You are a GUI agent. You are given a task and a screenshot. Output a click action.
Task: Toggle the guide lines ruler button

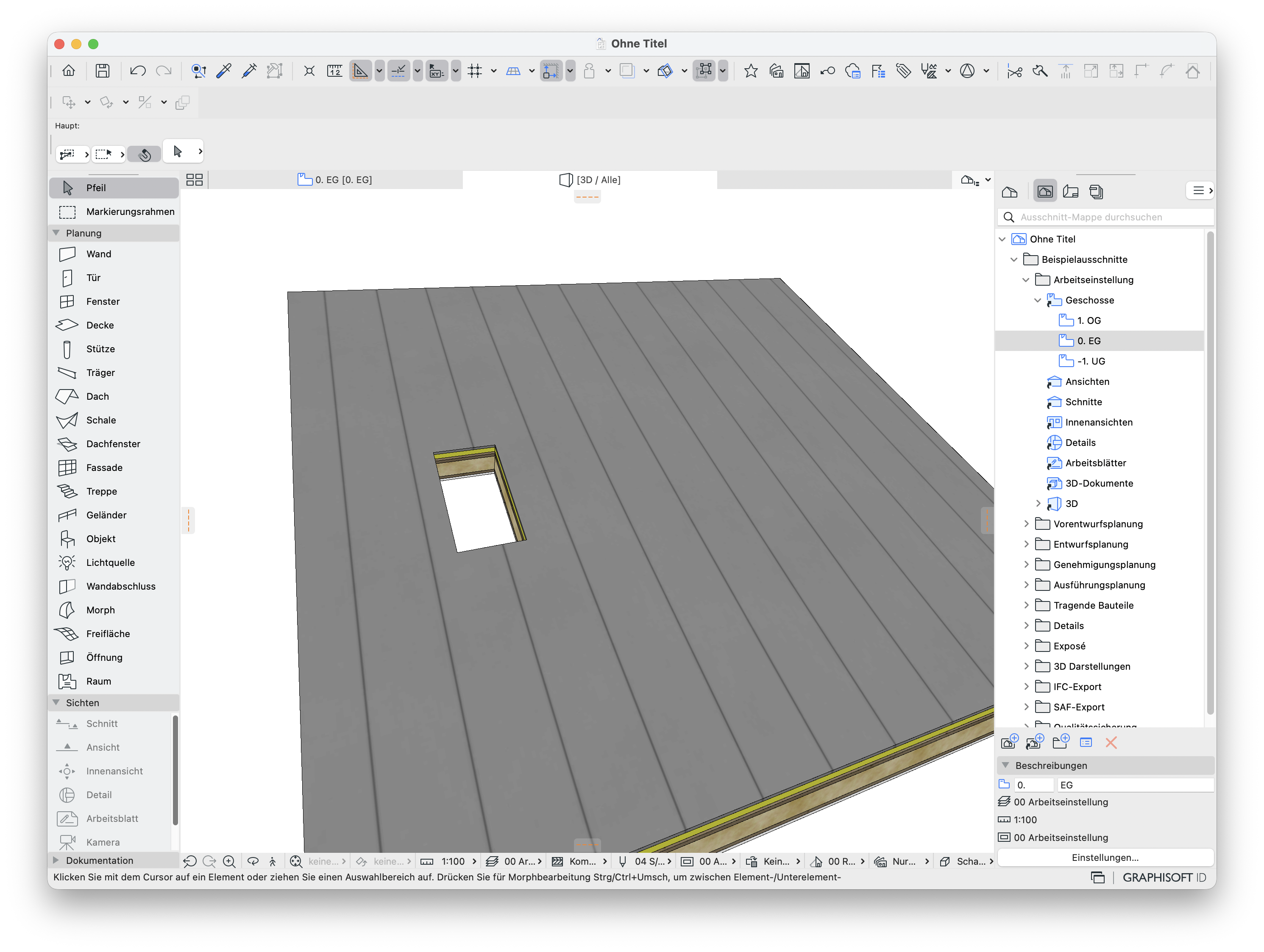(361, 71)
